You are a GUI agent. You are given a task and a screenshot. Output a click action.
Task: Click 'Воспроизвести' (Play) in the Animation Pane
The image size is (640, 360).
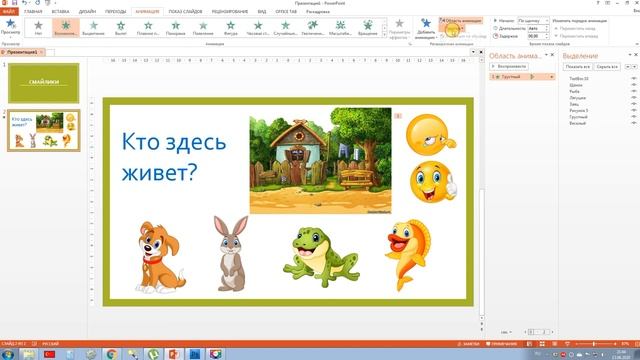509,66
